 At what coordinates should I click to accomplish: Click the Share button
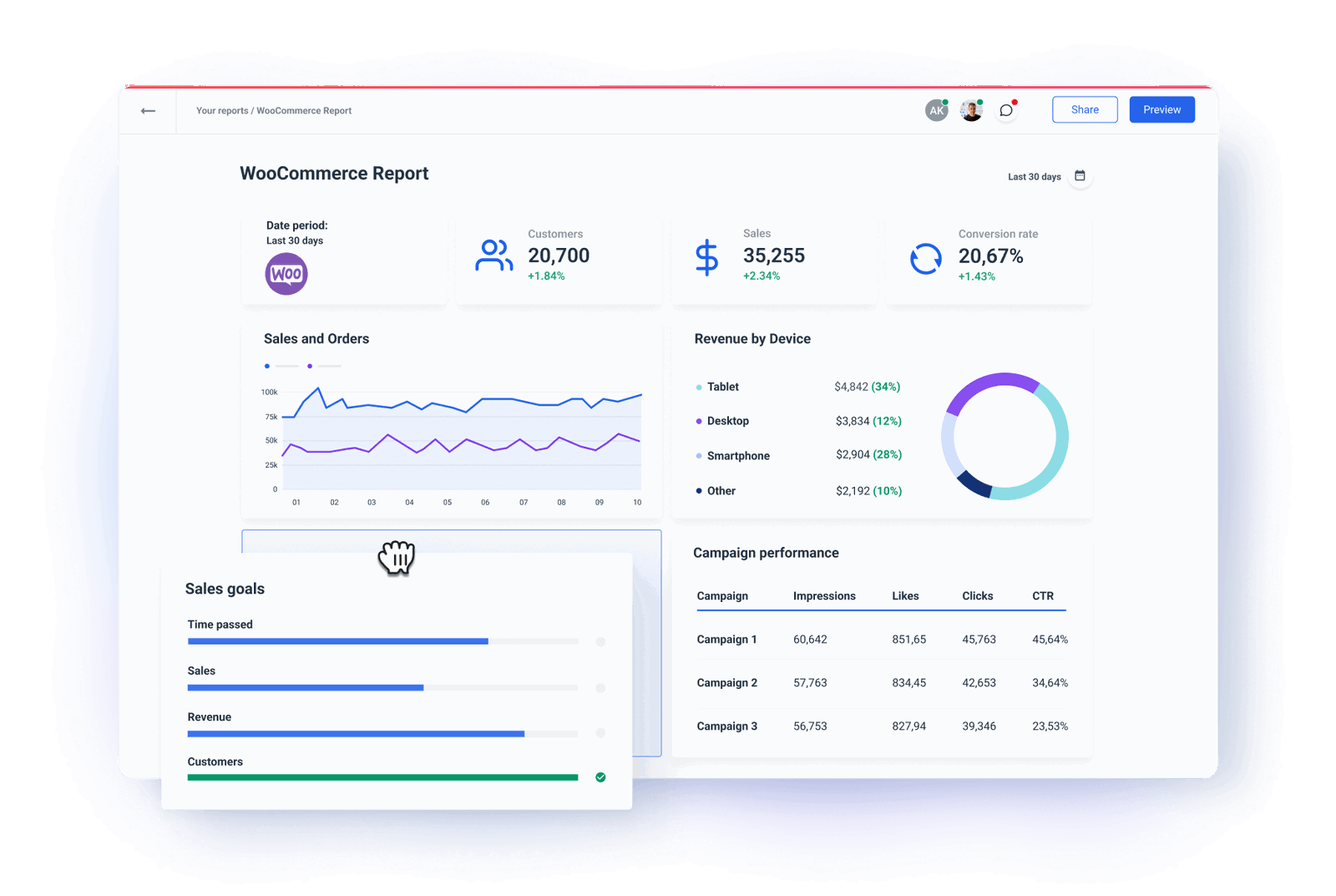pyautogui.click(x=1085, y=109)
